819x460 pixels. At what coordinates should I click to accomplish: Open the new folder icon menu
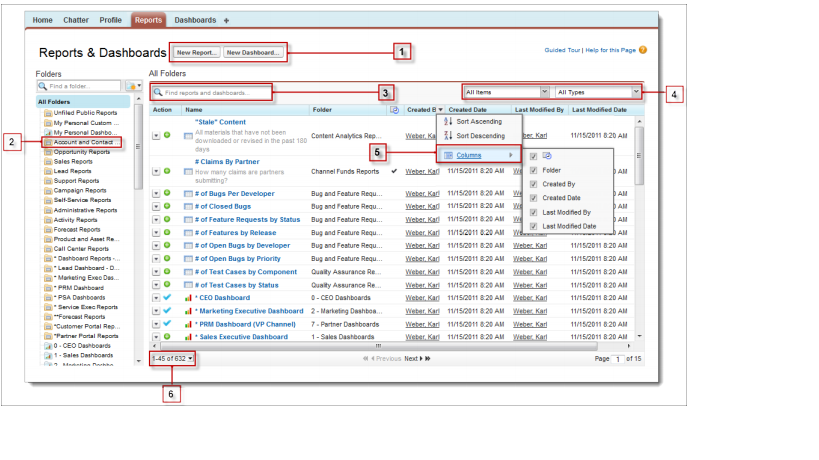[134, 86]
